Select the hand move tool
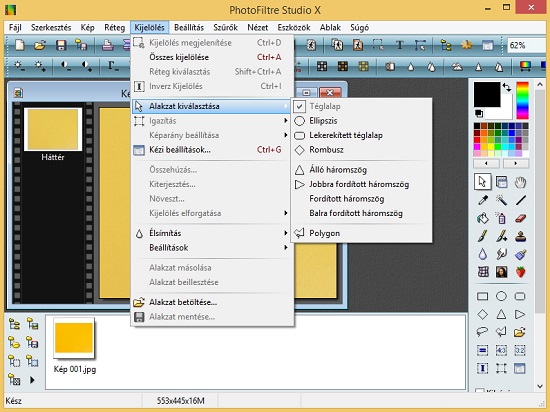Screen dimensions: 550x412 [520, 182]
